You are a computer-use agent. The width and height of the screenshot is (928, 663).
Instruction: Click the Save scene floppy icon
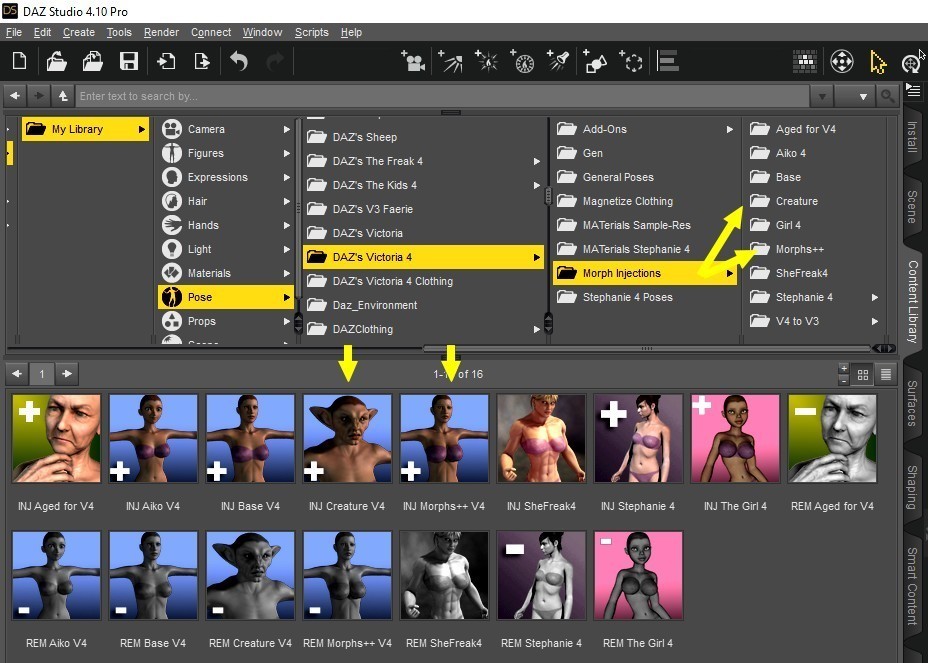(x=128, y=61)
